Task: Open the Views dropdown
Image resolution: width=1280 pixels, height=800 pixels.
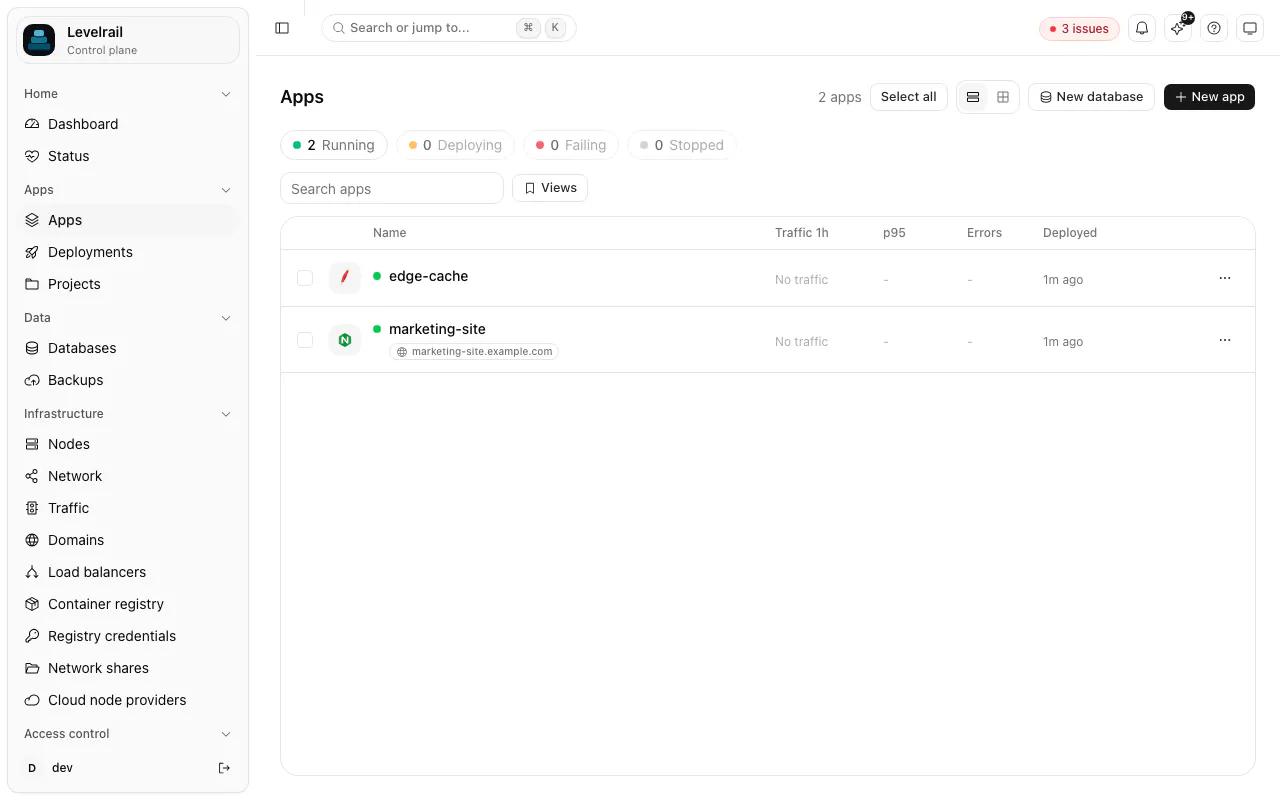Action: [550, 188]
